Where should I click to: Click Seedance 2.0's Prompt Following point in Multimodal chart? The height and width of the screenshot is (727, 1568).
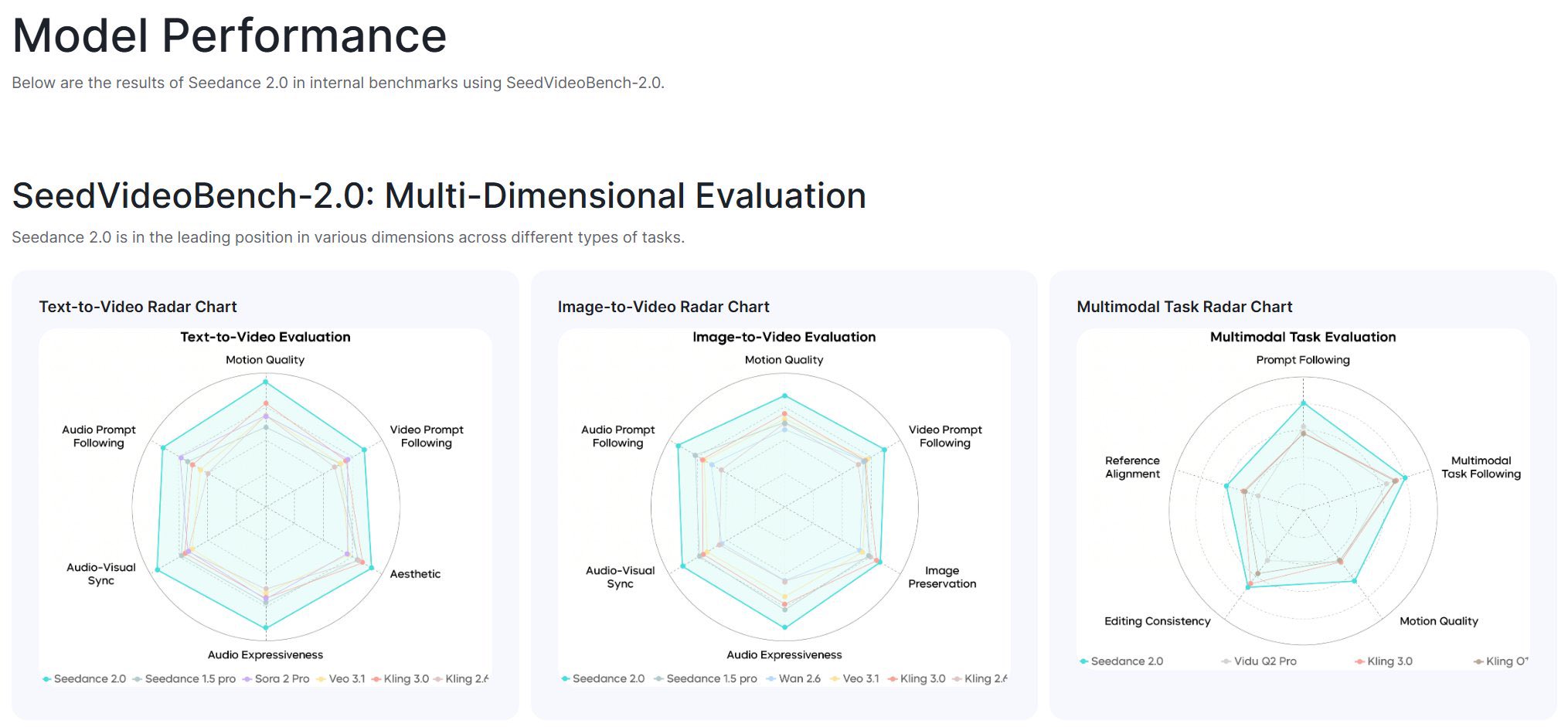pos(1303,403)
